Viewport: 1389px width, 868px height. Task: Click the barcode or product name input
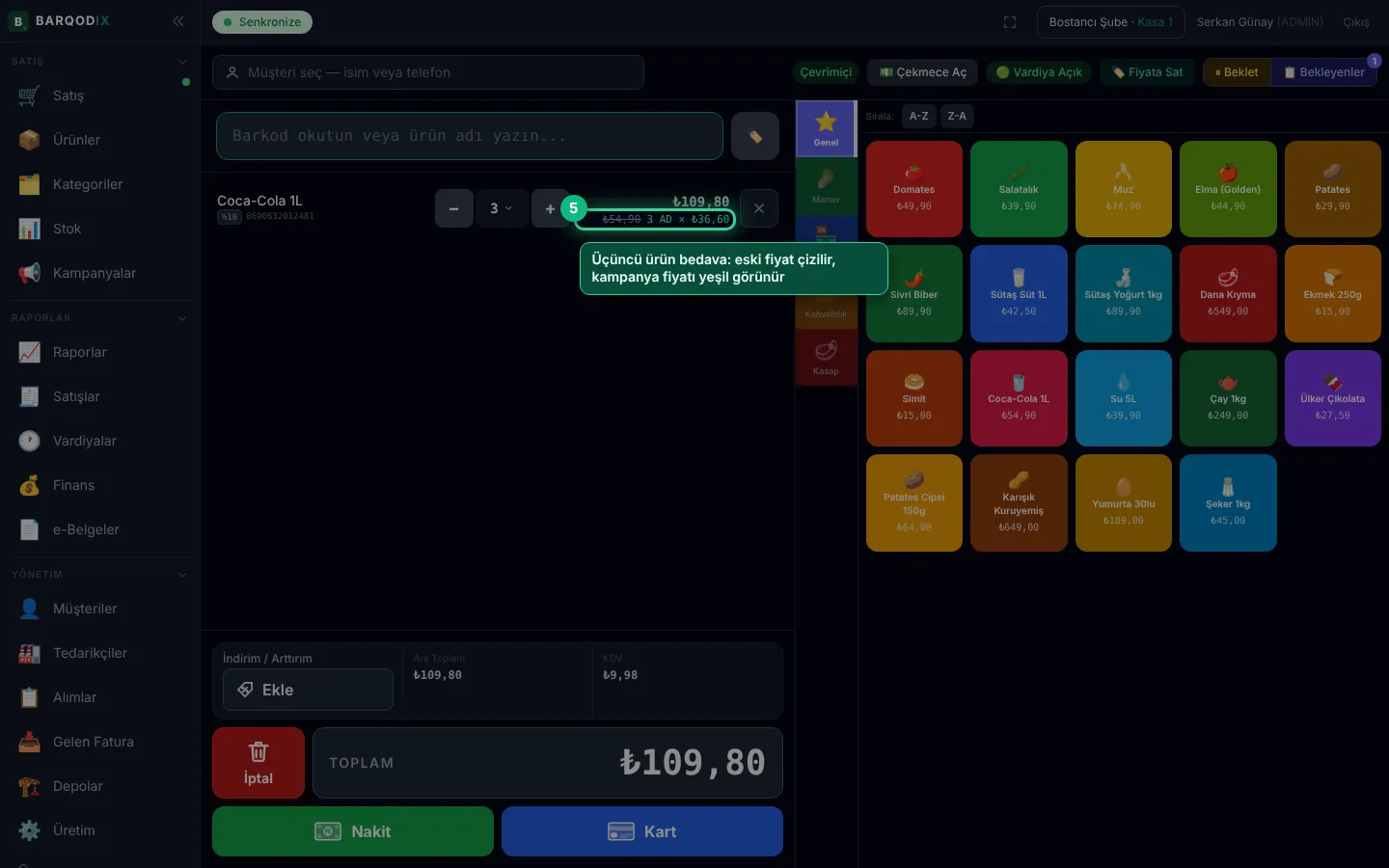tap(470, 136)
